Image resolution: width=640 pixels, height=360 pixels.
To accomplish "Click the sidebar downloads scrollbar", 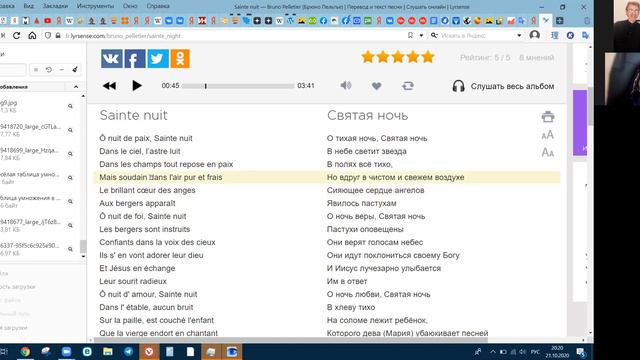I will tap(83, 247).
